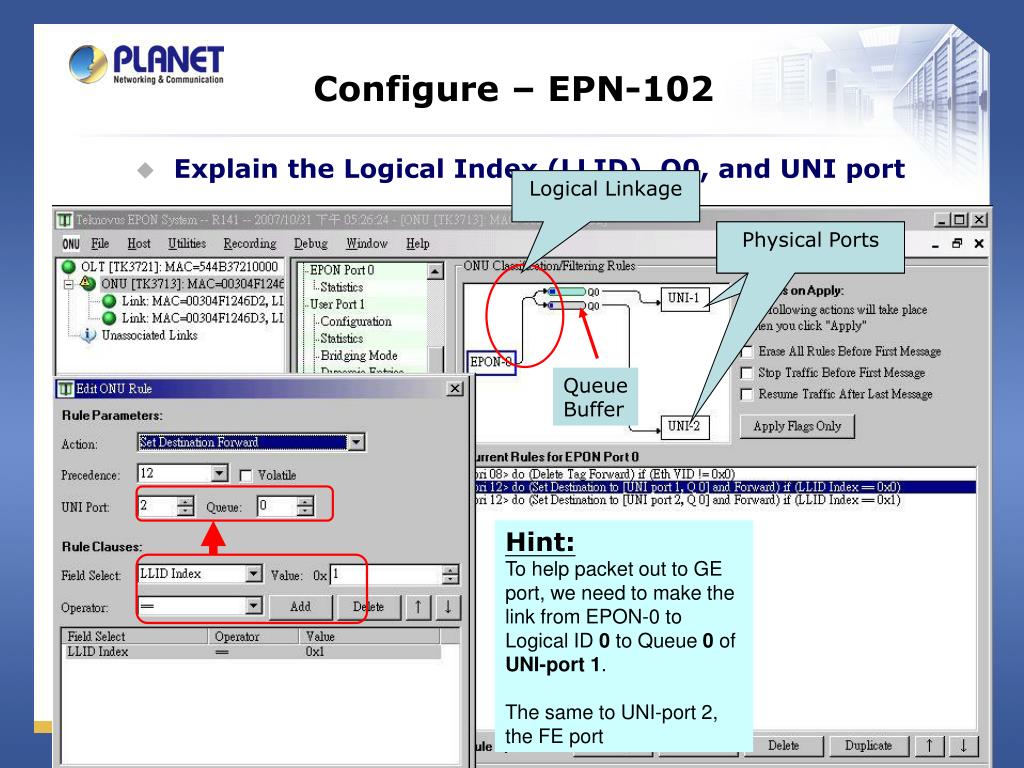This screenshot has width=1024, height=768.
Task: Move rule clause down with the arrow button
Action: point(448,607)
